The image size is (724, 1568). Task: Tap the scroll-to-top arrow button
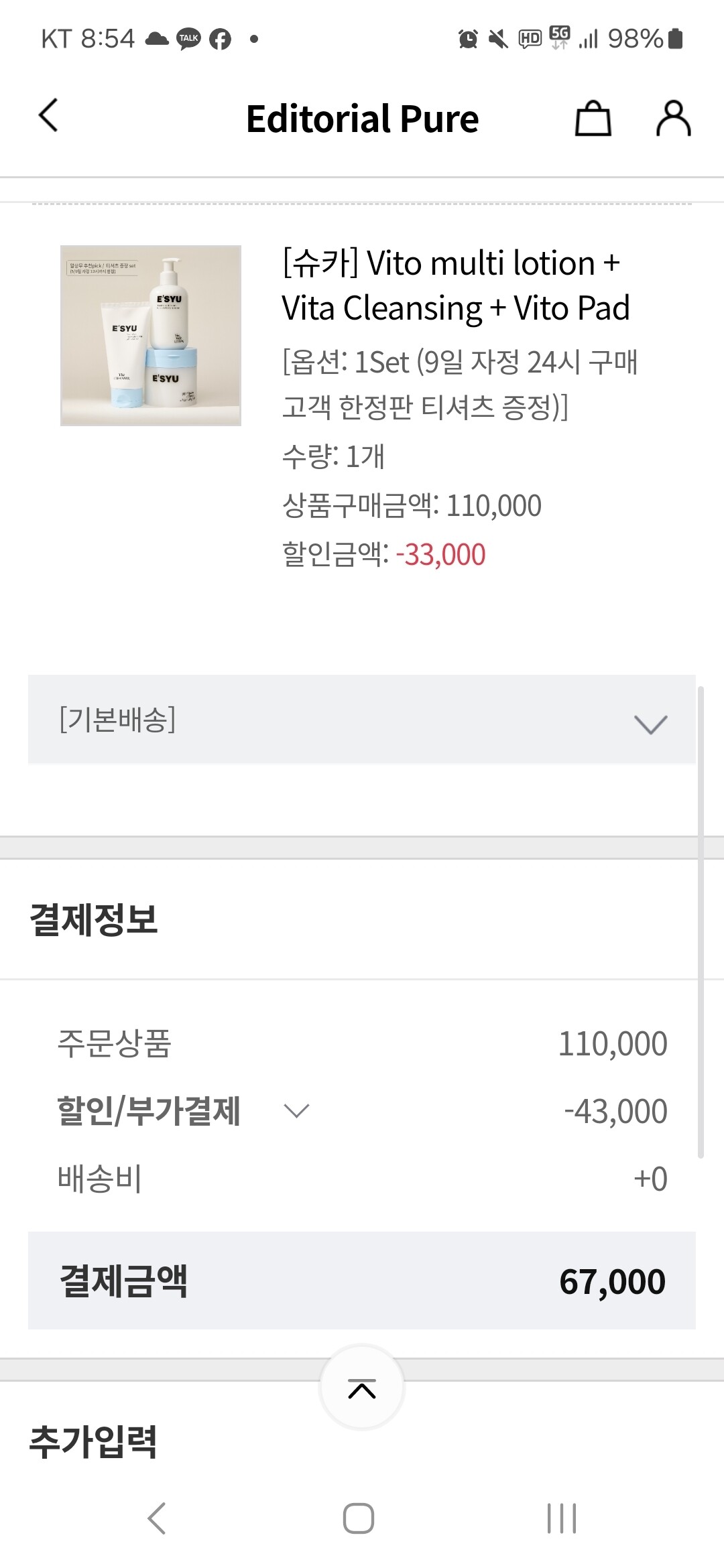362,1389
